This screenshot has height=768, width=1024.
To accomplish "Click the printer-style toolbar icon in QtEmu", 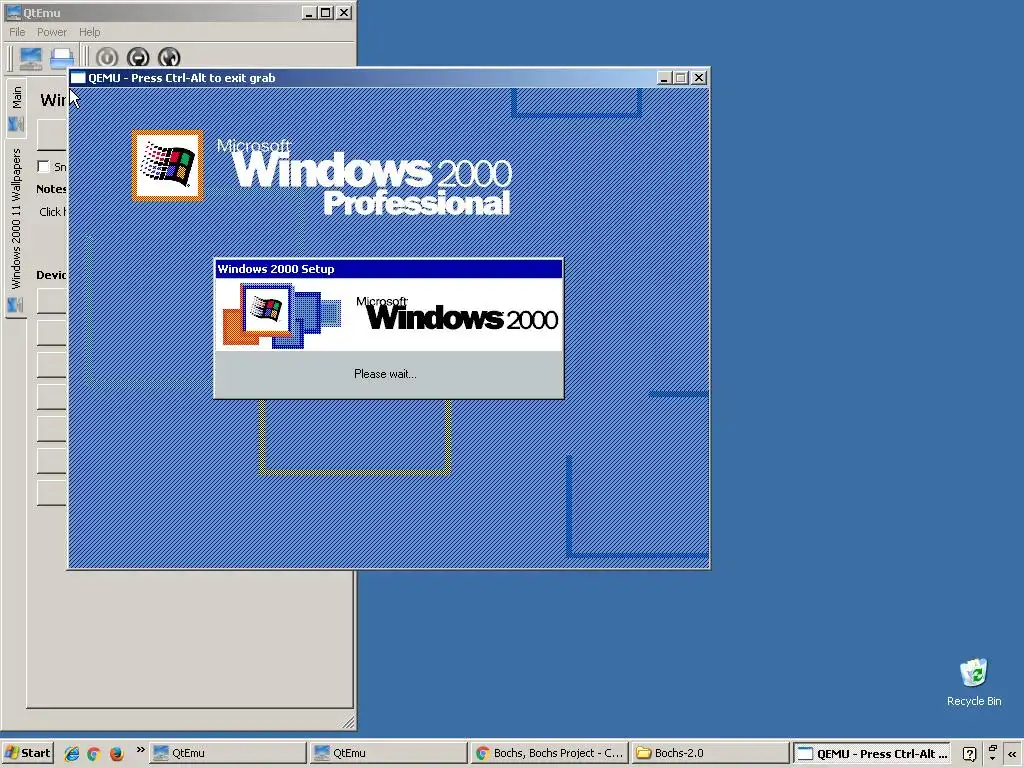I will [62, 58].
